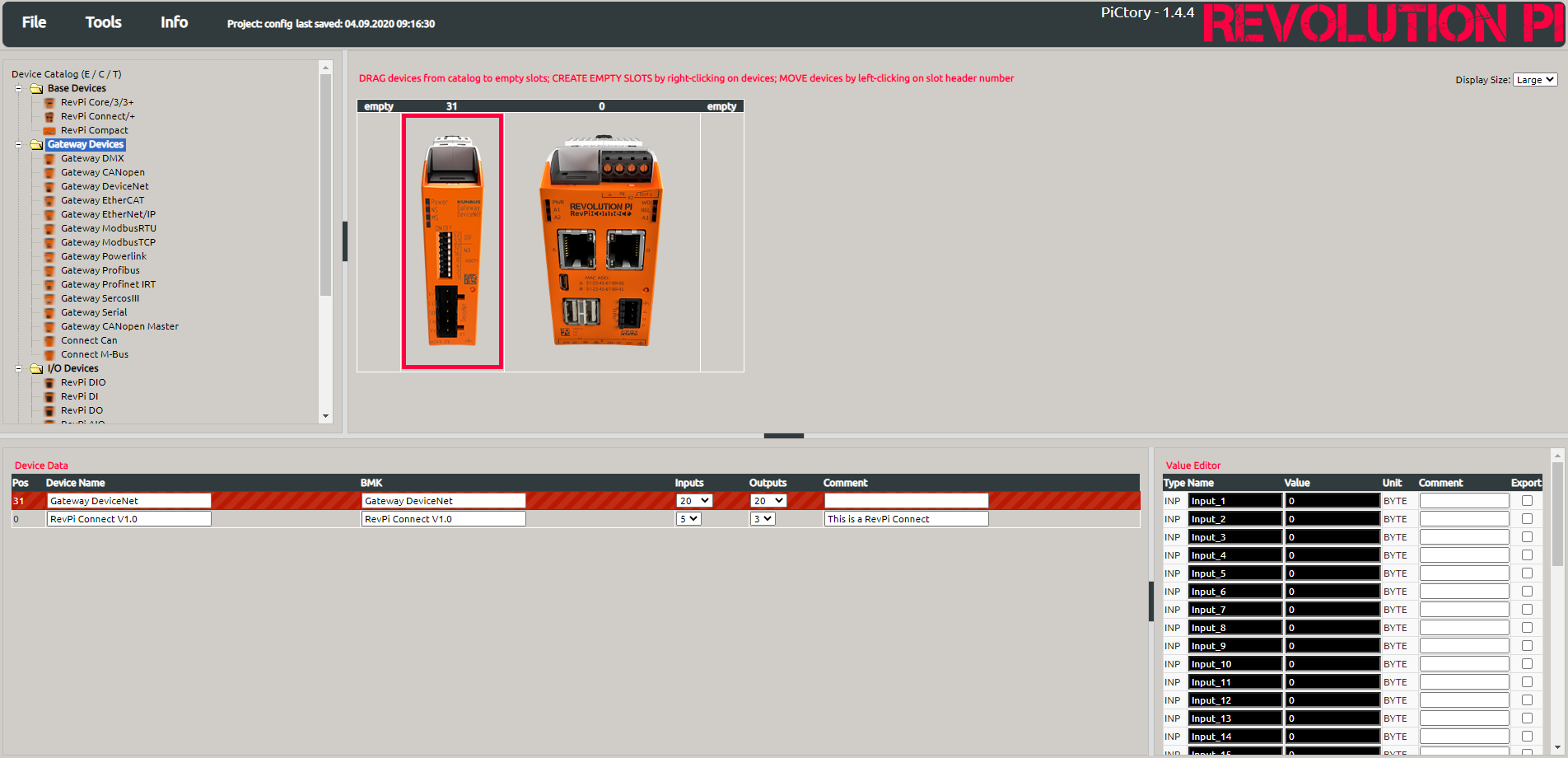
Task: Edit the value field of Input_2
Action: 1332,519
